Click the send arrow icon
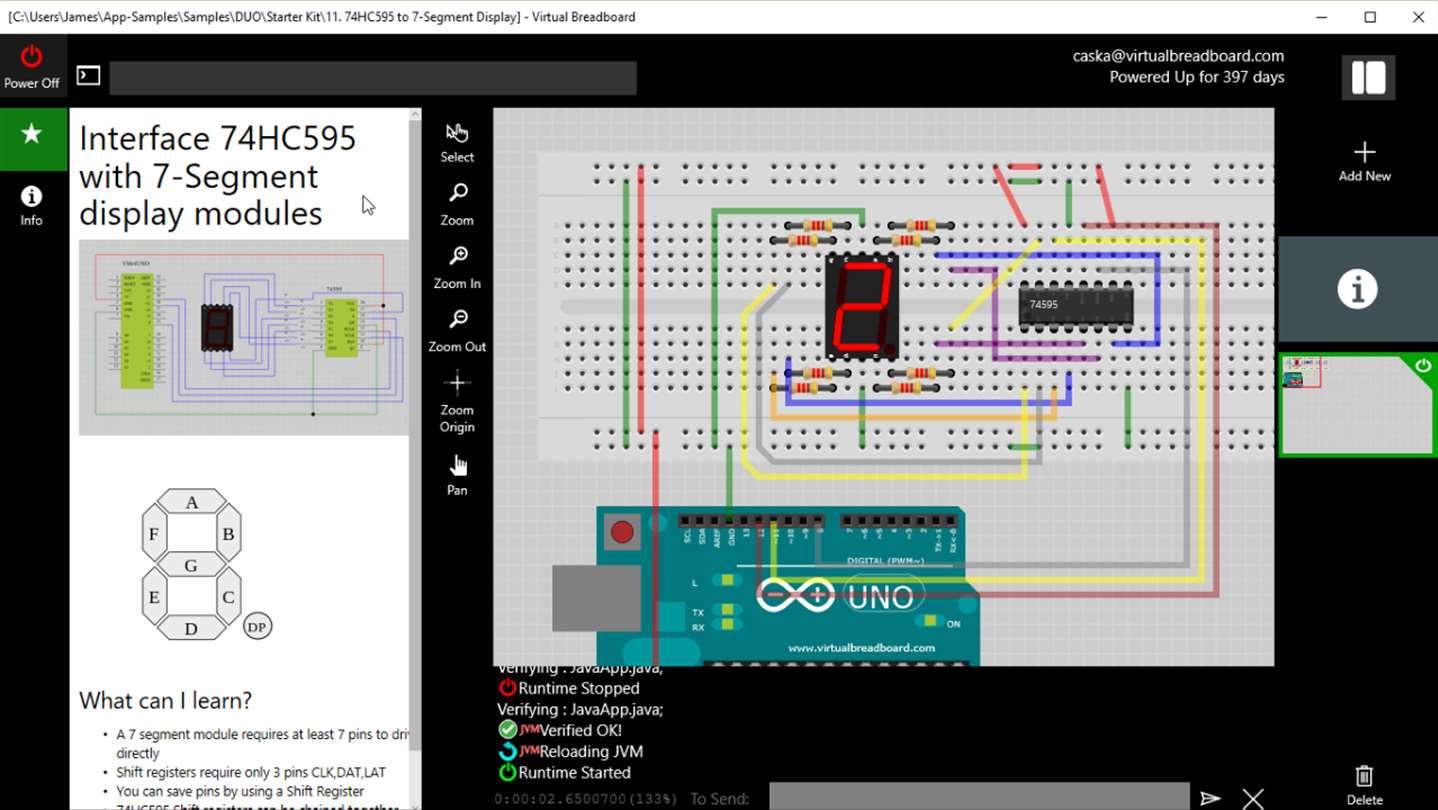1438x810 pixels. [1210, 798]
